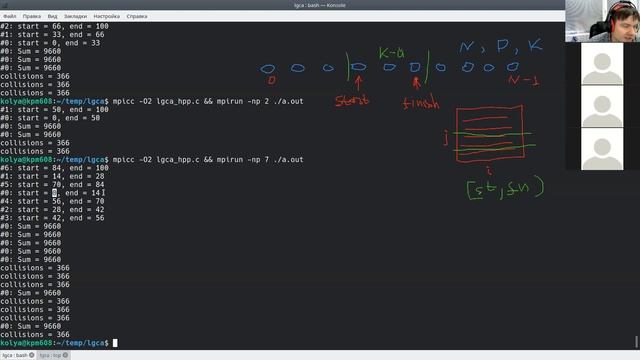Open the Вид menu
Screen dimensions: 640x360
tap(52, 16)
